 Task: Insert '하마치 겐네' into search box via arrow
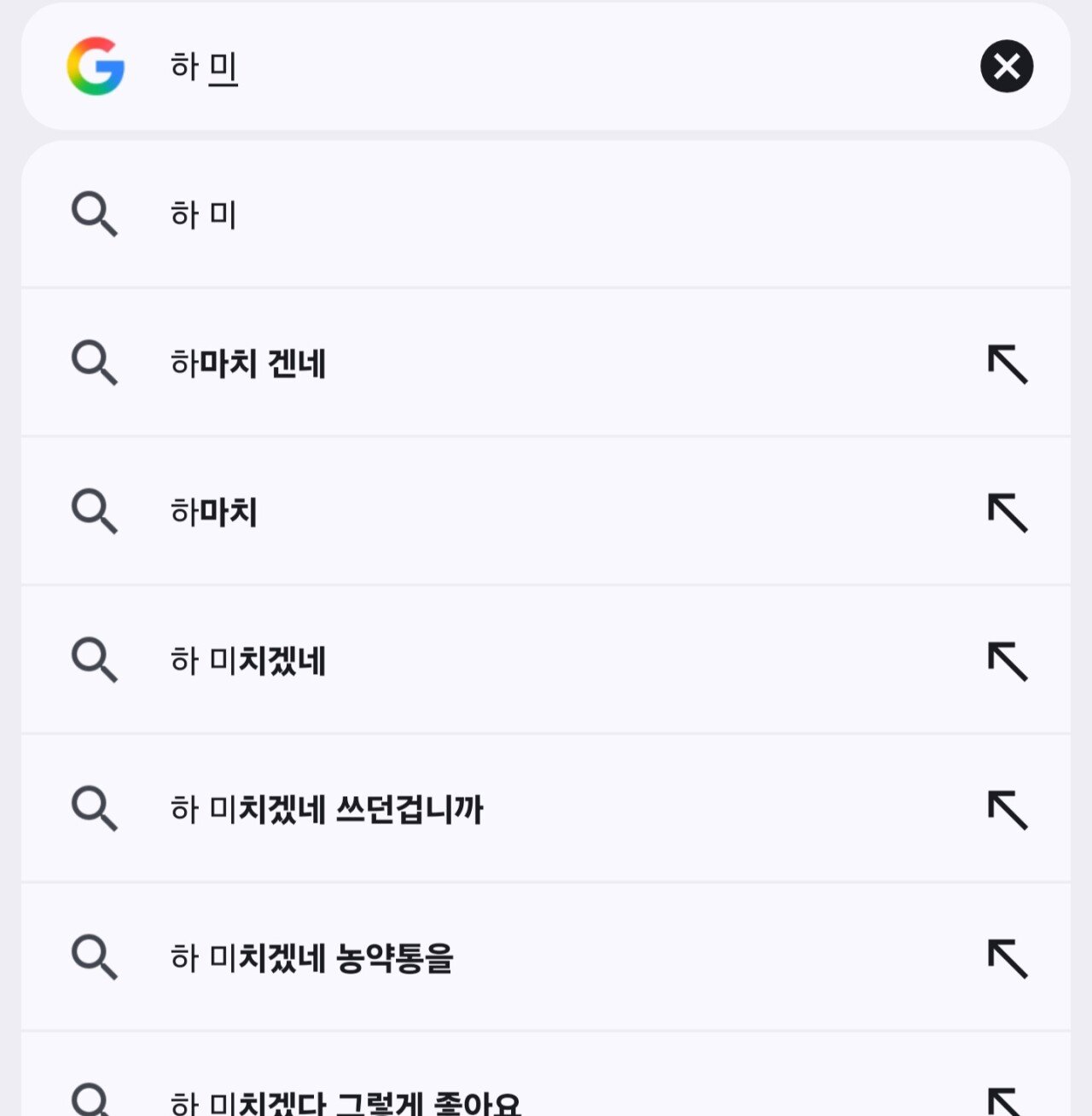coord(1008,364)
